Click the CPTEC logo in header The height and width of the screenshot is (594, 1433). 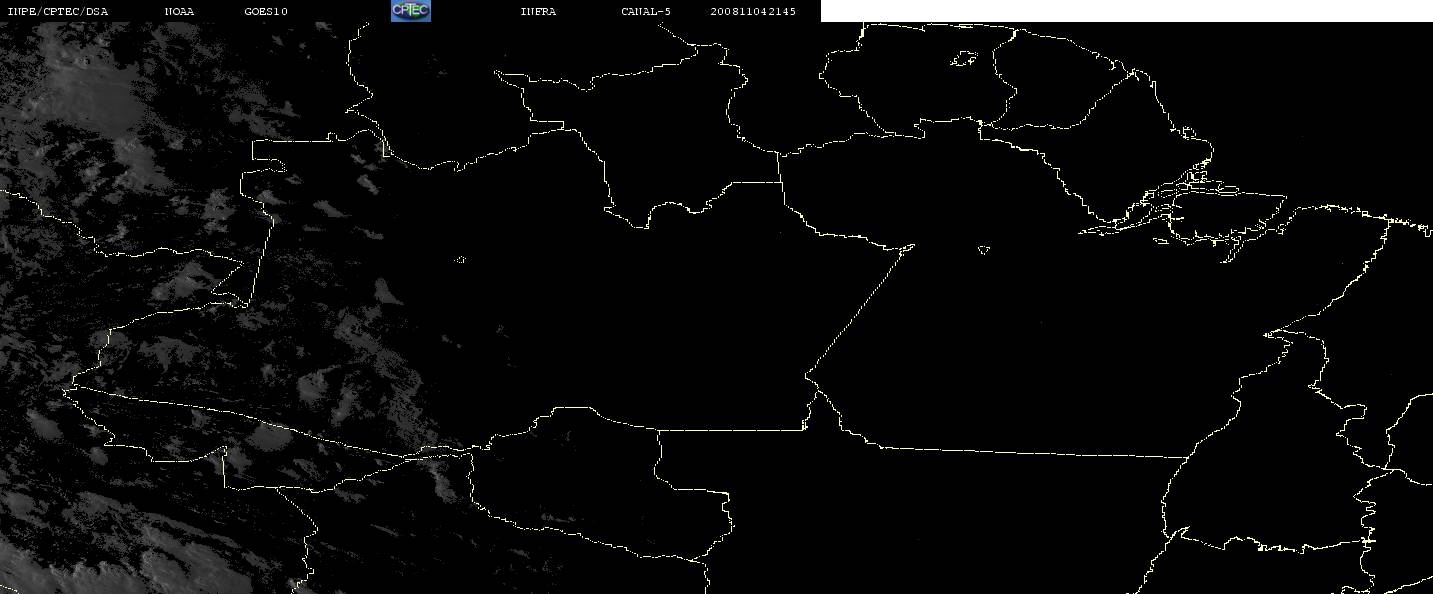point(411,11)
